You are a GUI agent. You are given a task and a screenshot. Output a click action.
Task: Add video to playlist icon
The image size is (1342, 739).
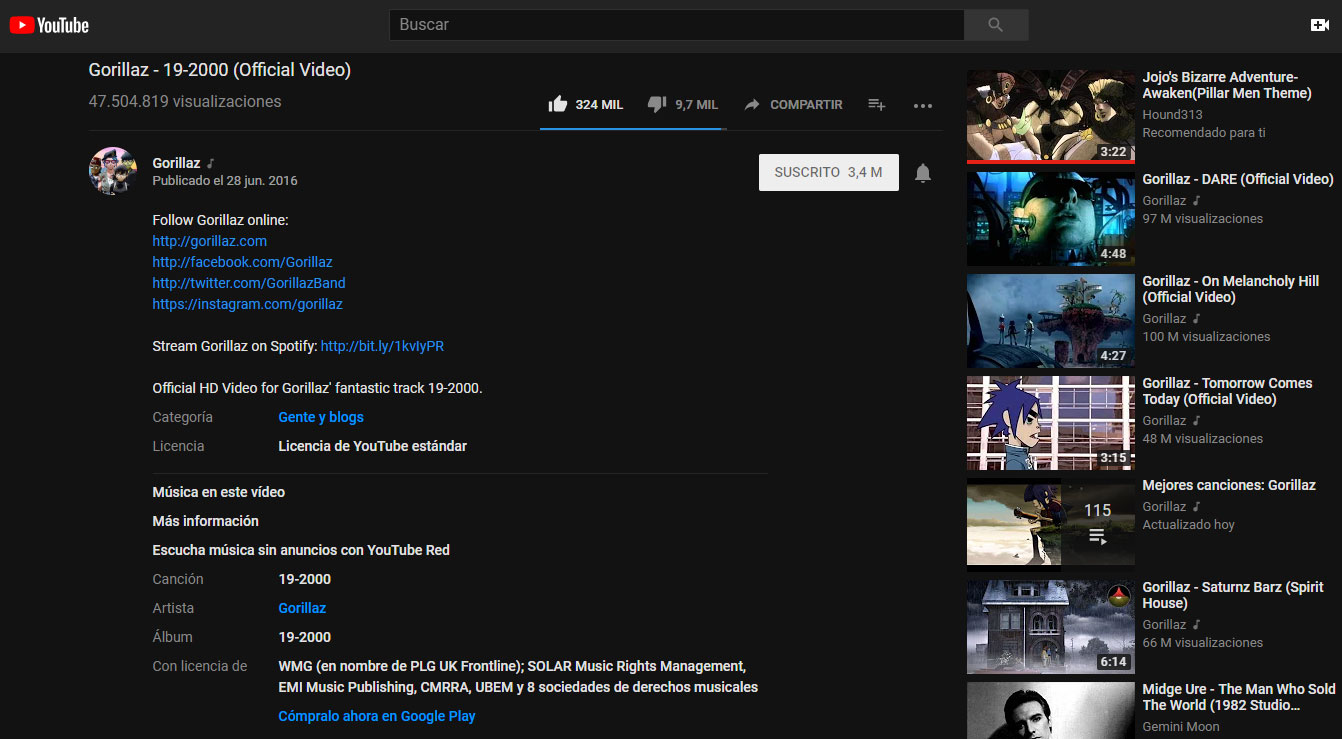tap(876, 104)
